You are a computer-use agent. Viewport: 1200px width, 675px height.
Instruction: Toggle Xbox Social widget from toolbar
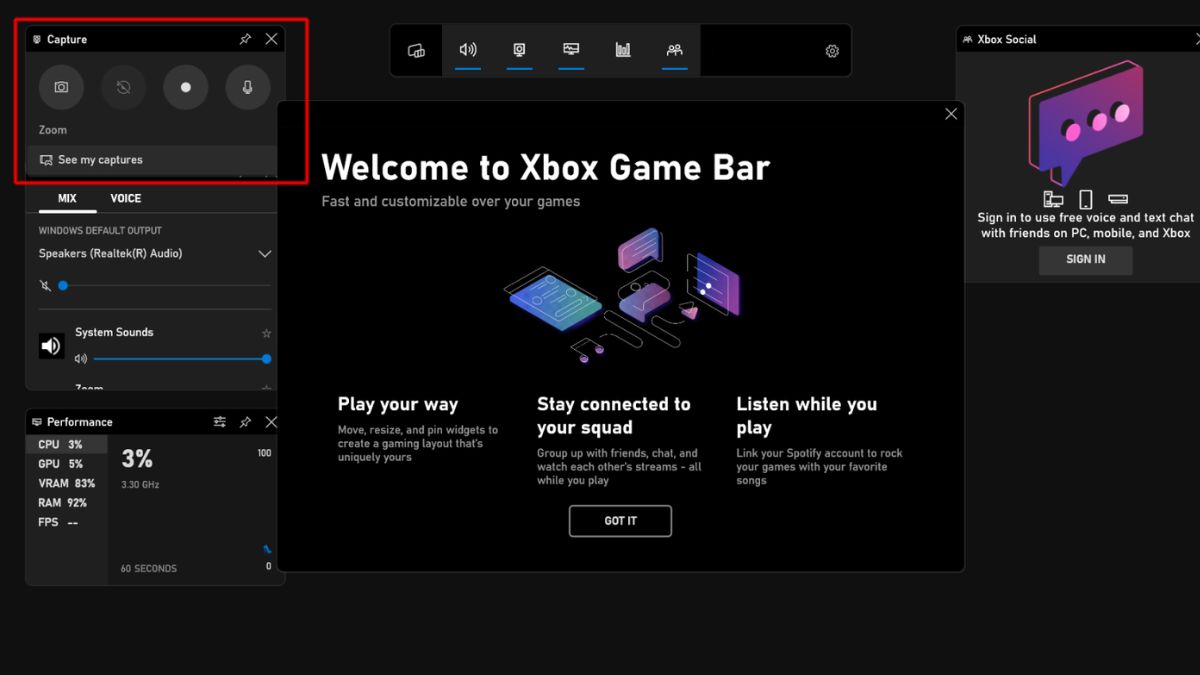click(675, 50)
